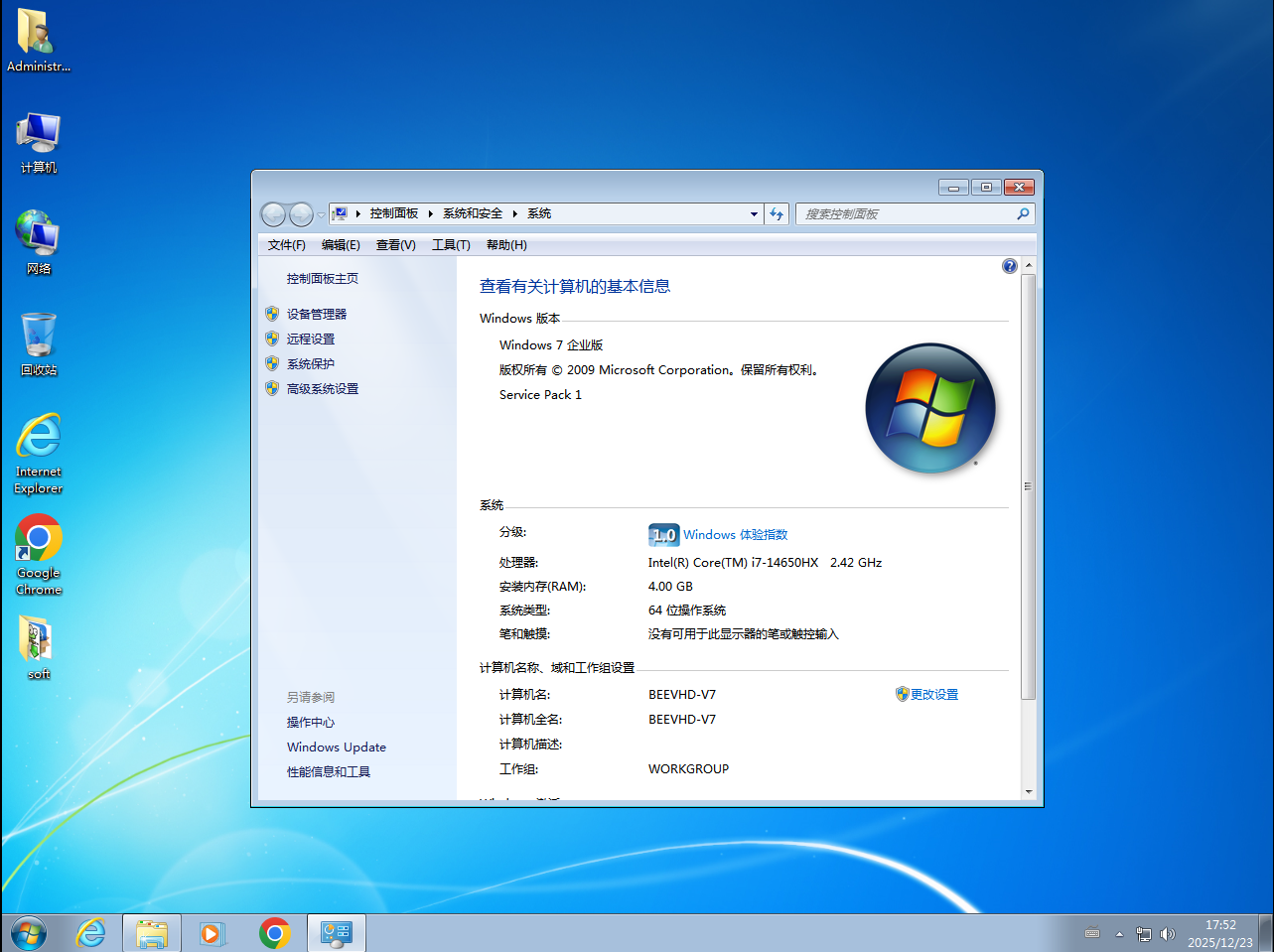Viewport: 1274px width, 952px height.
Task: Click the refresh button beside address bar
Action: (x=777, y=213)
